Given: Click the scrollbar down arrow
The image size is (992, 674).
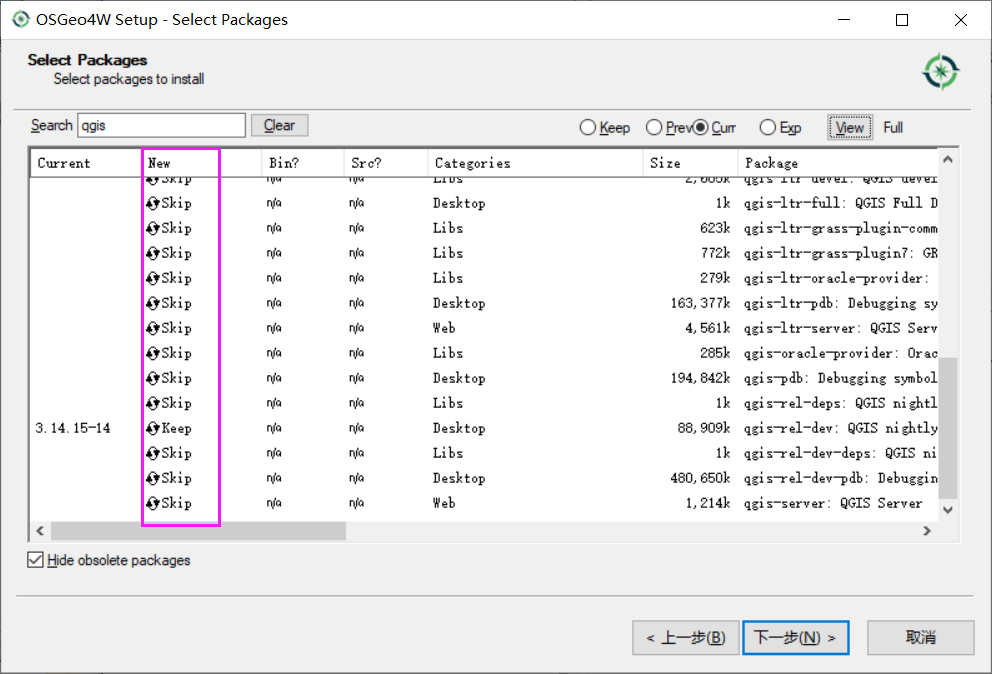Looking at the screenshot, I should click(x=946, y=510).
